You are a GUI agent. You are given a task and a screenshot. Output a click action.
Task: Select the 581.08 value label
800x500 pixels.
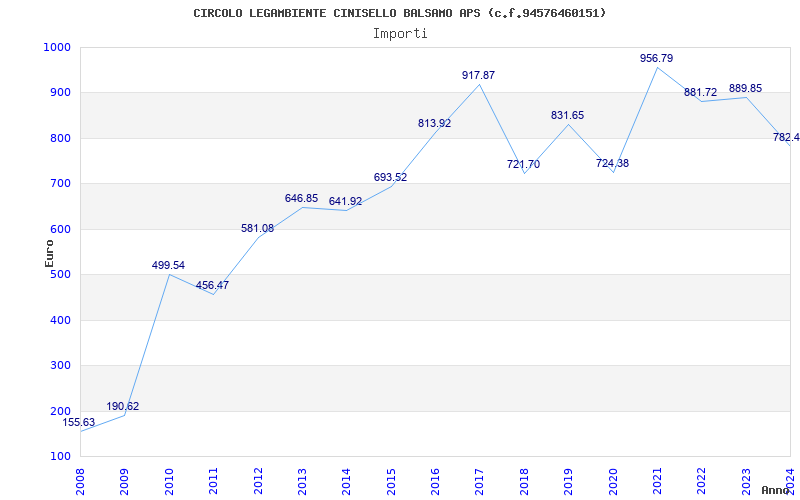tap(258, 229)
